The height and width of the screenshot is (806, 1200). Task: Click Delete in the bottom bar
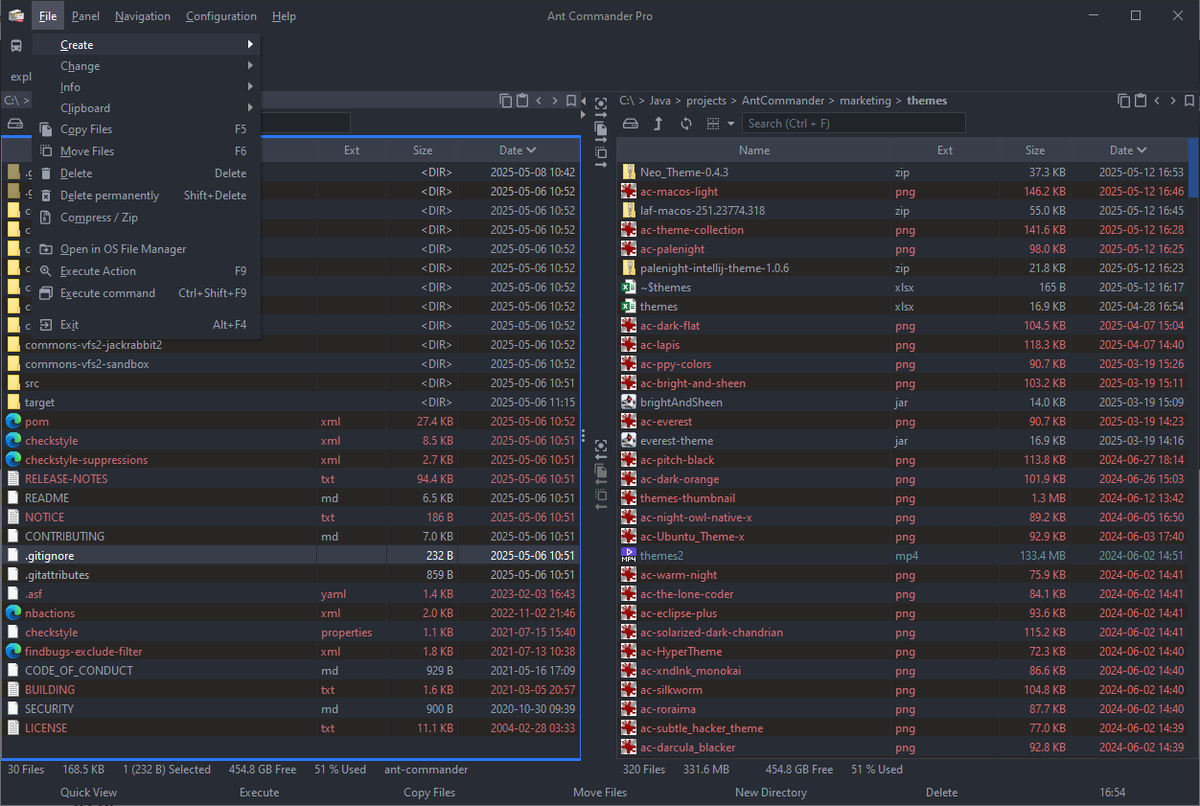pos(941,792)
